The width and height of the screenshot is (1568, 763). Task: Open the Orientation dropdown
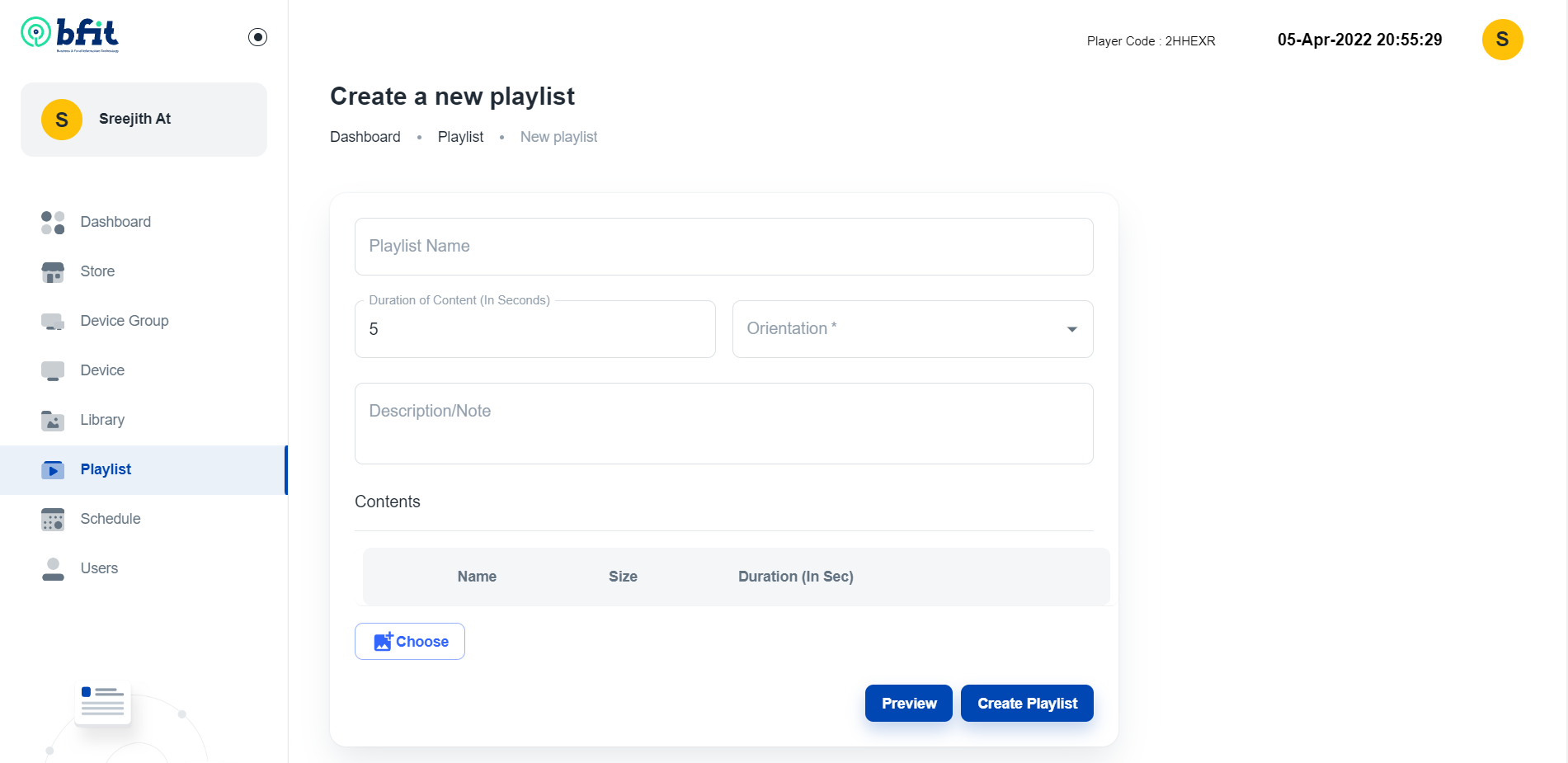click(x=913, y=329)
